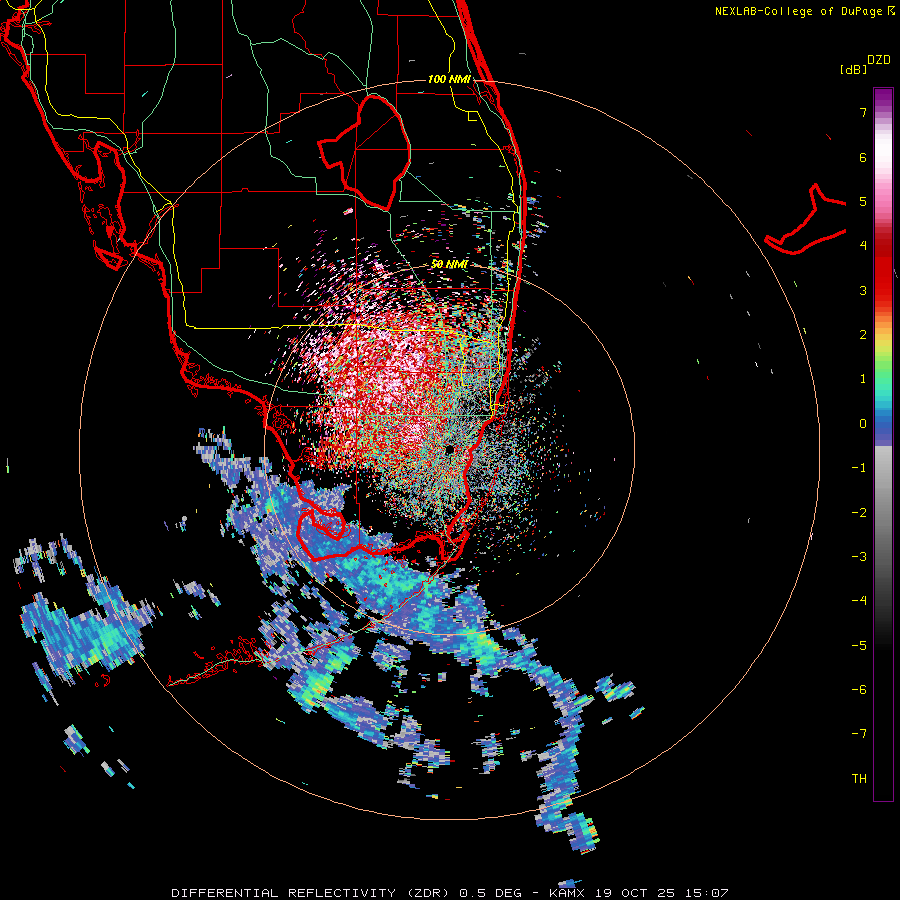
Task: Click the -7 tick label on the scale
Action: [859, 734]
